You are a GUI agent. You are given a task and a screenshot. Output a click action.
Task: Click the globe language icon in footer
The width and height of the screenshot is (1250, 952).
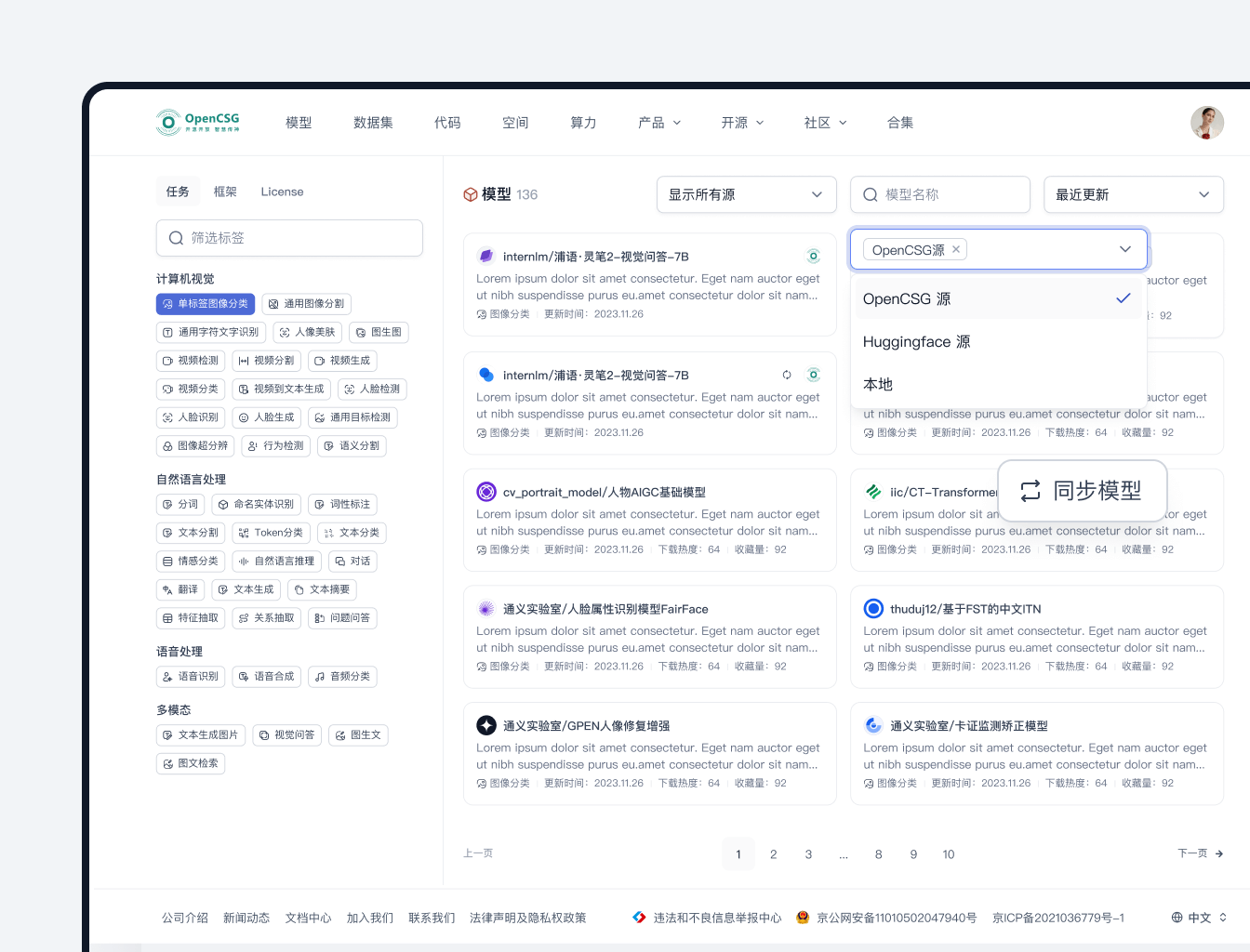pos(1177,918)
